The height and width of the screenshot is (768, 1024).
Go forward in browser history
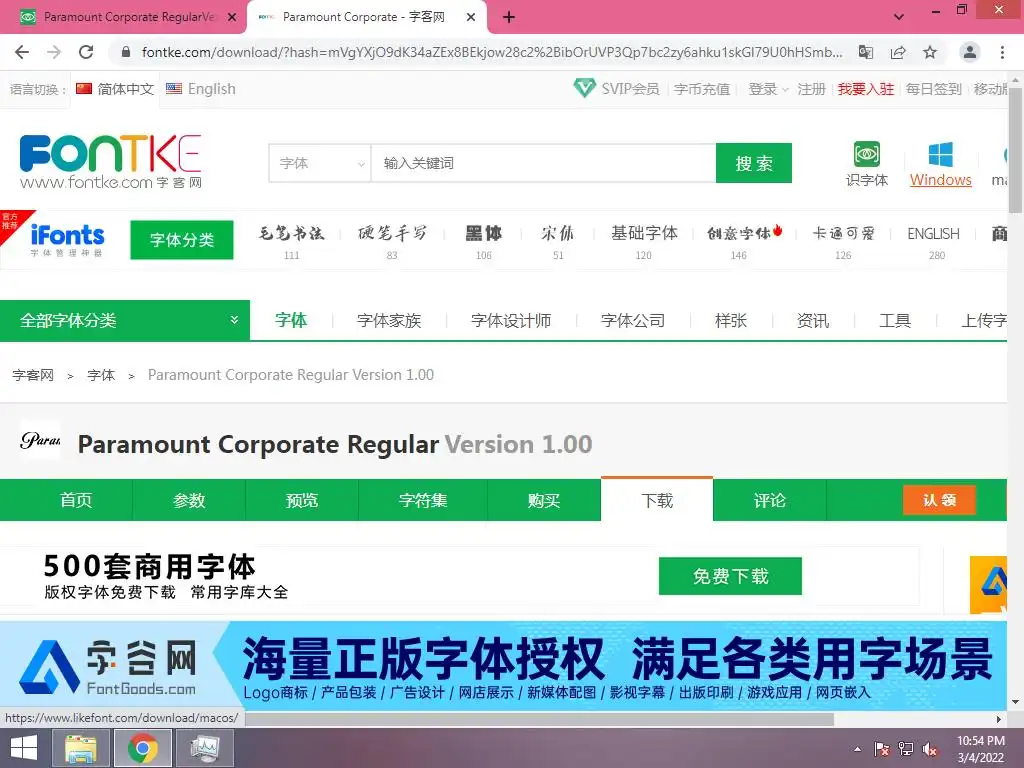click(54, 52)
